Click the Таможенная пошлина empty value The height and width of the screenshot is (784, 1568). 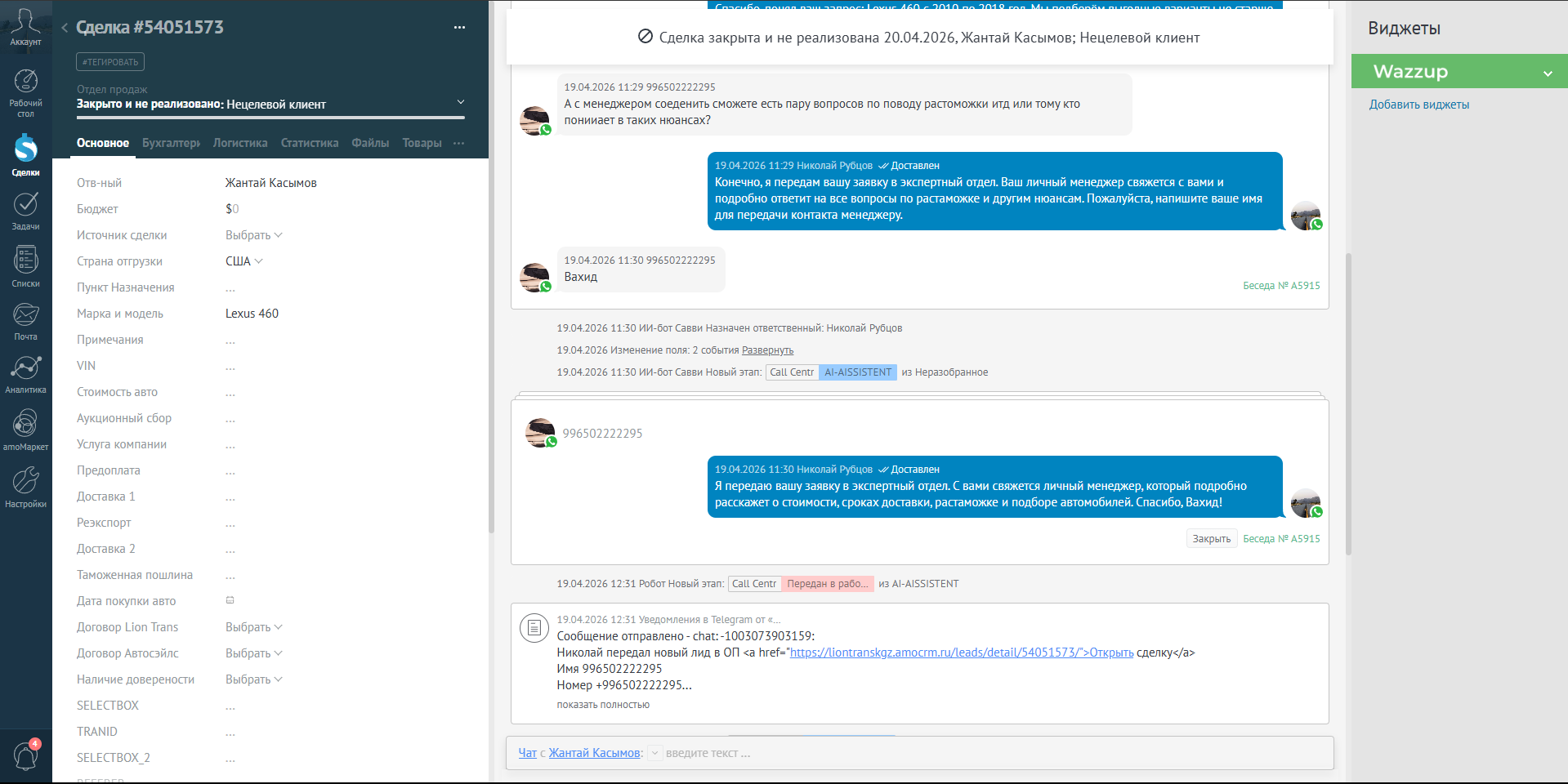click(x=230, y=575)
